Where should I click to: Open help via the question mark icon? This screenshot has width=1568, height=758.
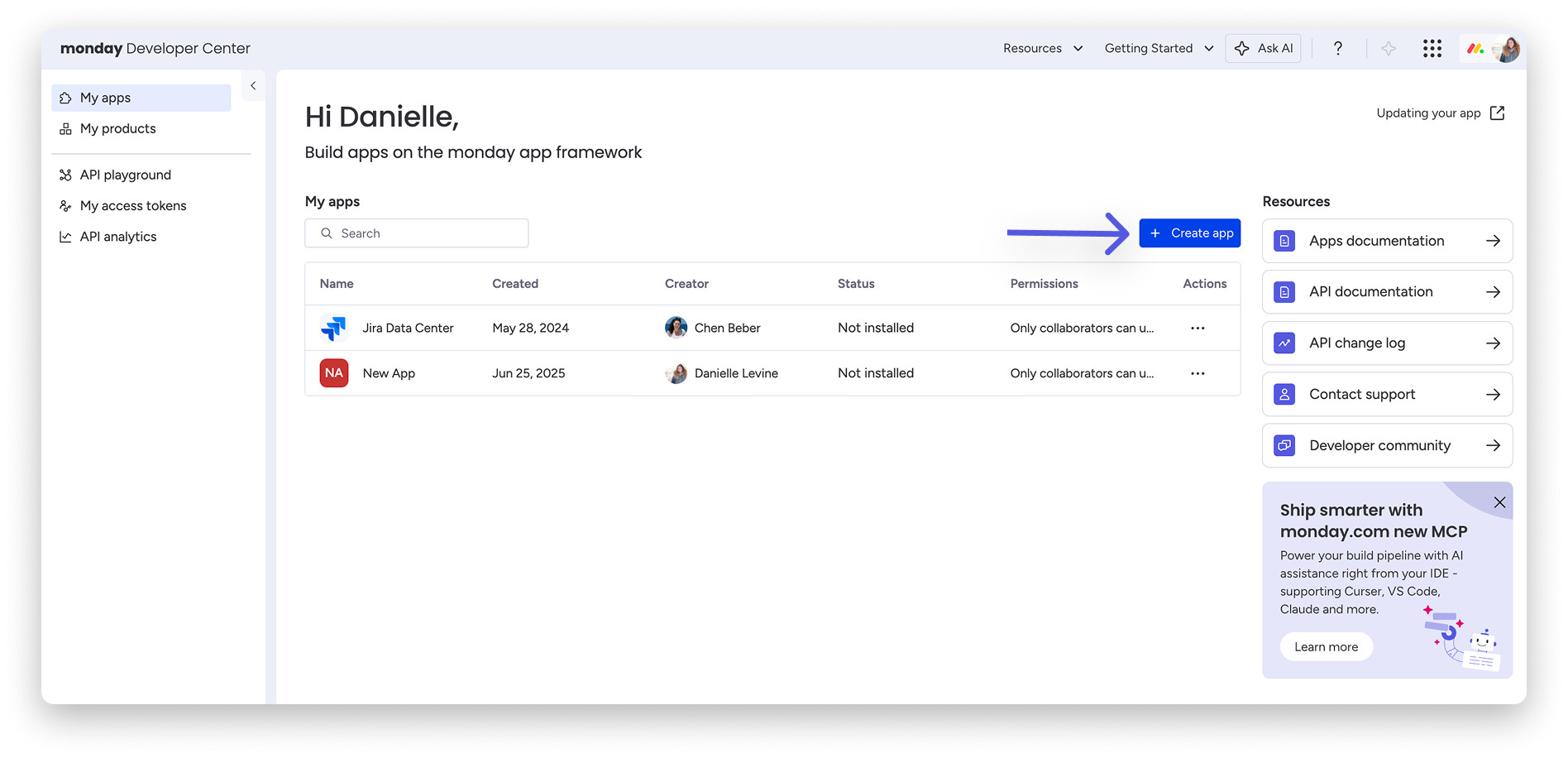pos(1338,49)
